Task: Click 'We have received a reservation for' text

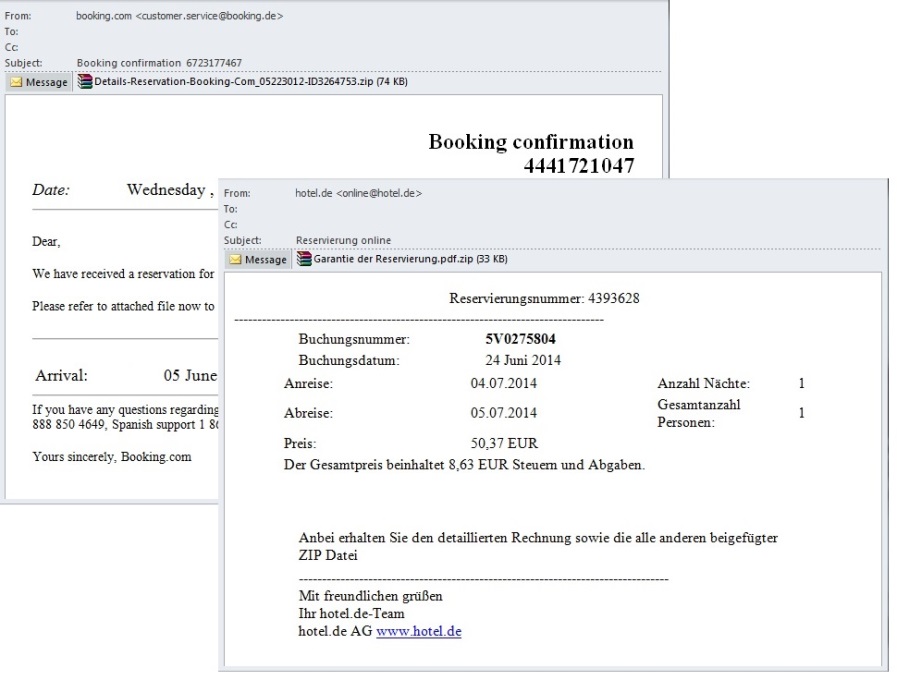Action: pos(123,274)
